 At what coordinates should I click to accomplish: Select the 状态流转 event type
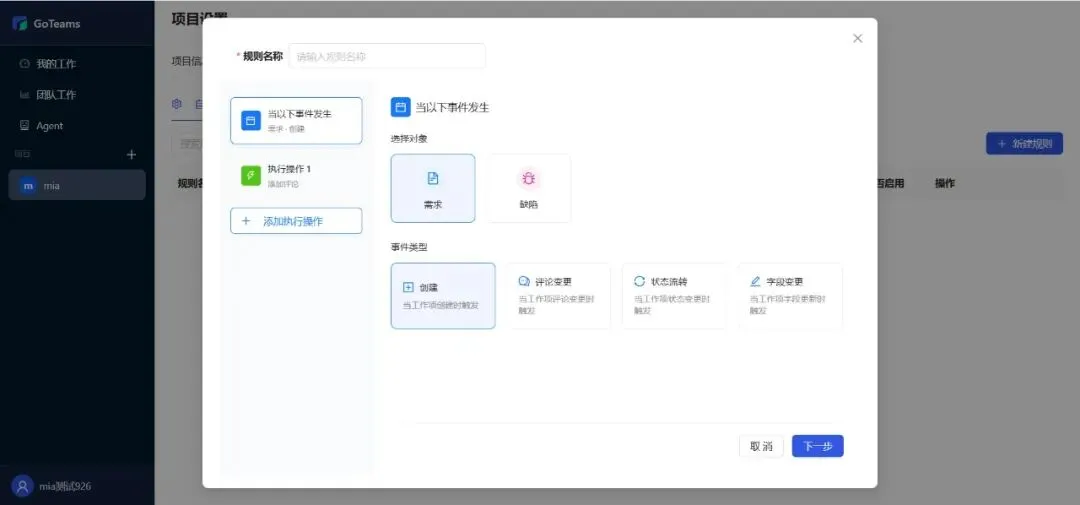[674, 296]
